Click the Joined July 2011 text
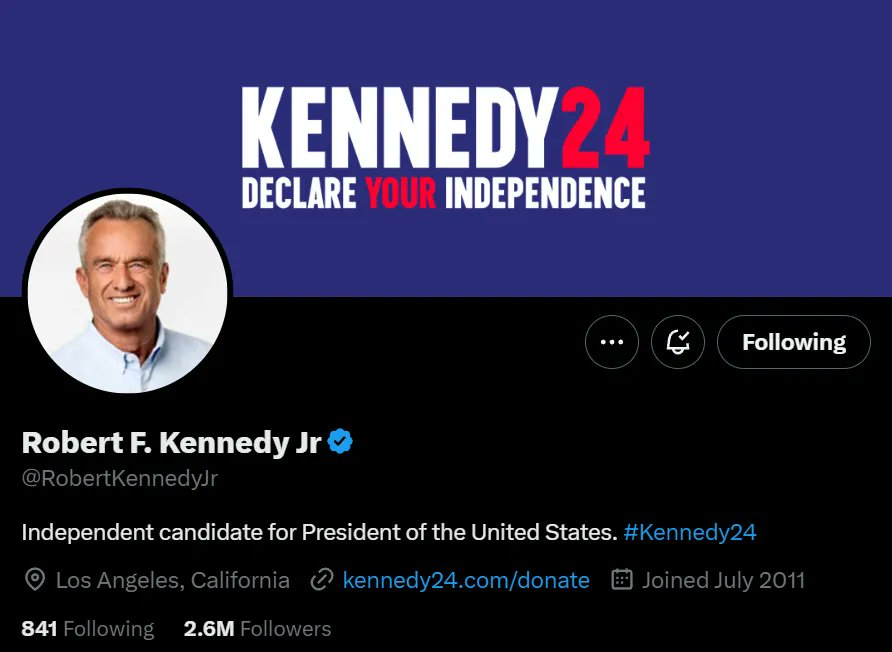The width and height of the screenshot is (892, 652). (x=723, y=580)
